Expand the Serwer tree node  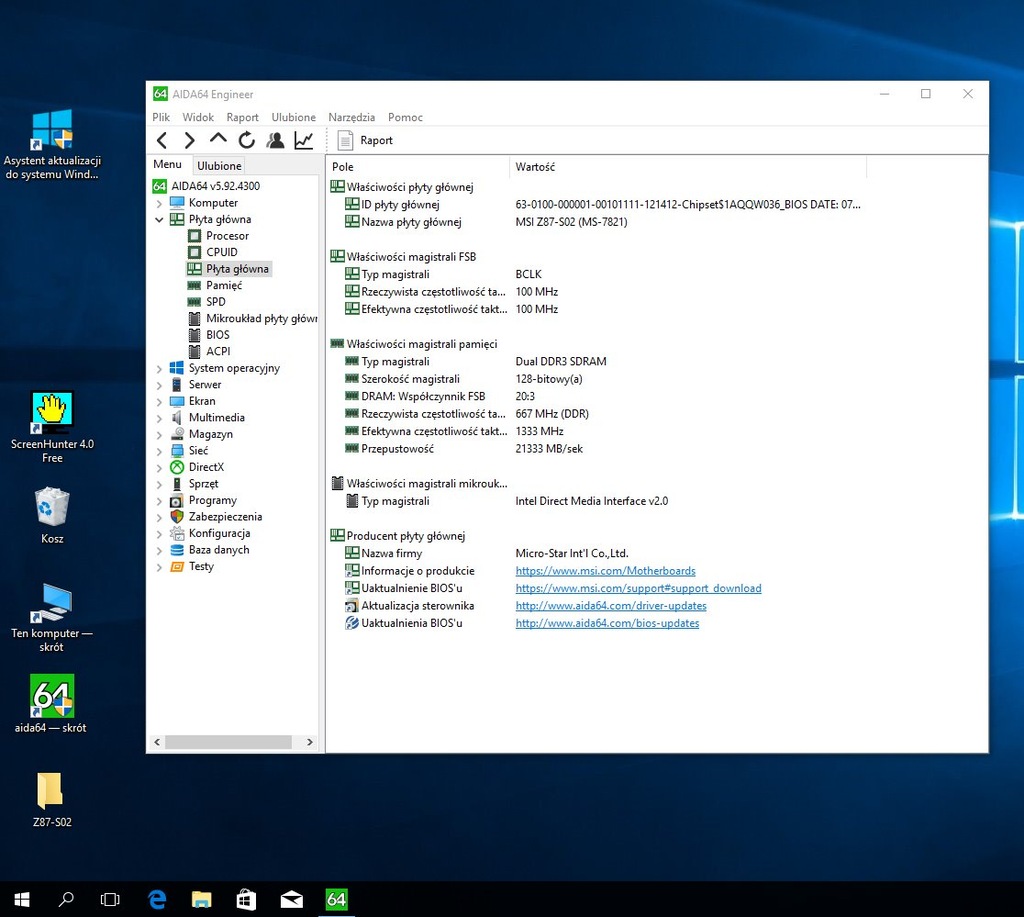(x=159, y=385)
